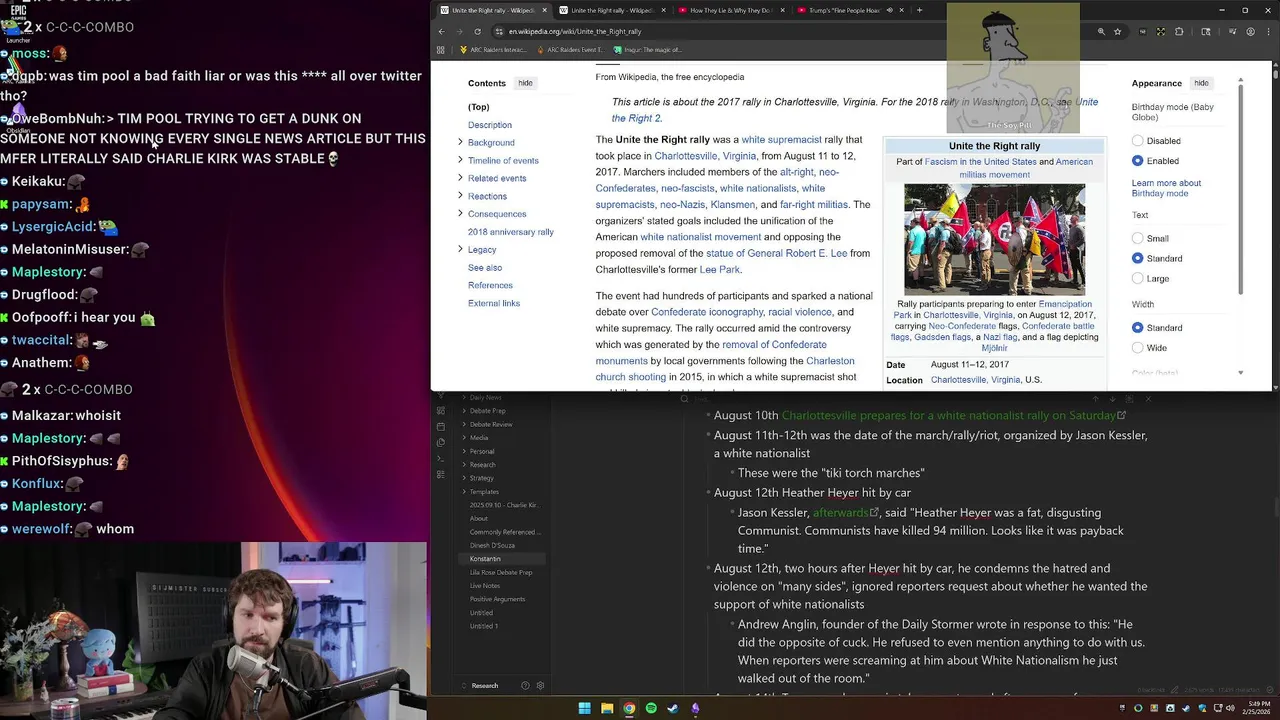
Task: Click zoom magnifier icon in address bar
Action: coord(1101,31)
